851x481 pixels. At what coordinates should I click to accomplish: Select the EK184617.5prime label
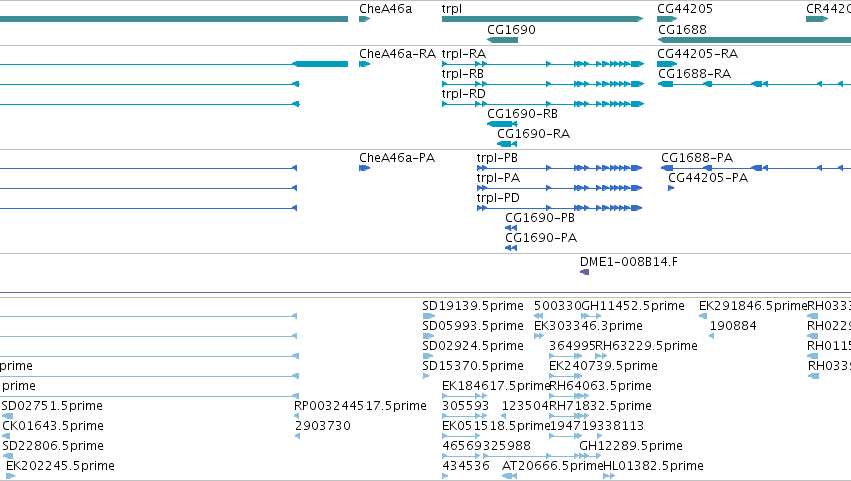click(496, 387)
